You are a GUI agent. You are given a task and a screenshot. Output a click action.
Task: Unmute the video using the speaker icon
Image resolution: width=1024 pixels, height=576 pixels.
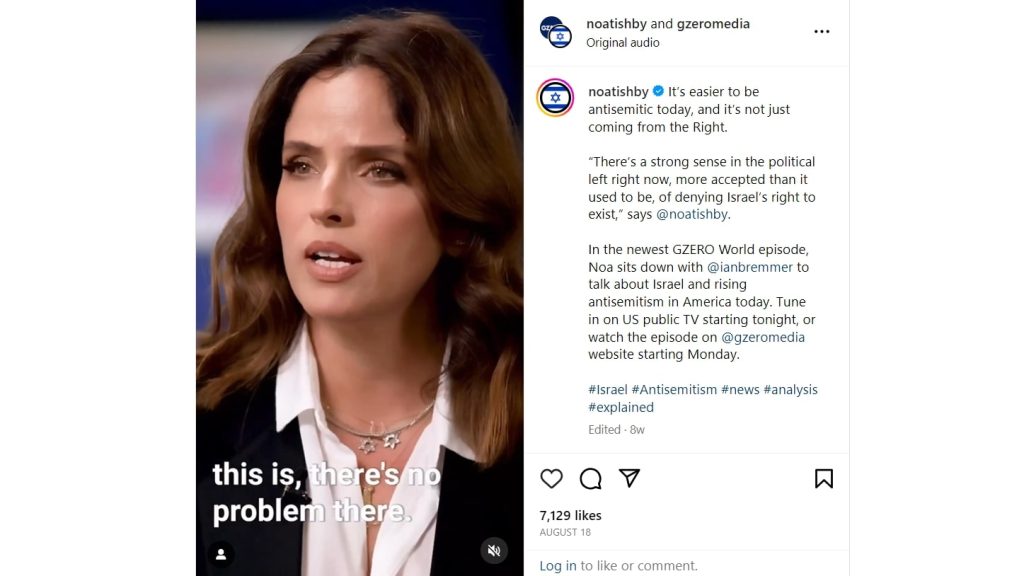point(494,551)
